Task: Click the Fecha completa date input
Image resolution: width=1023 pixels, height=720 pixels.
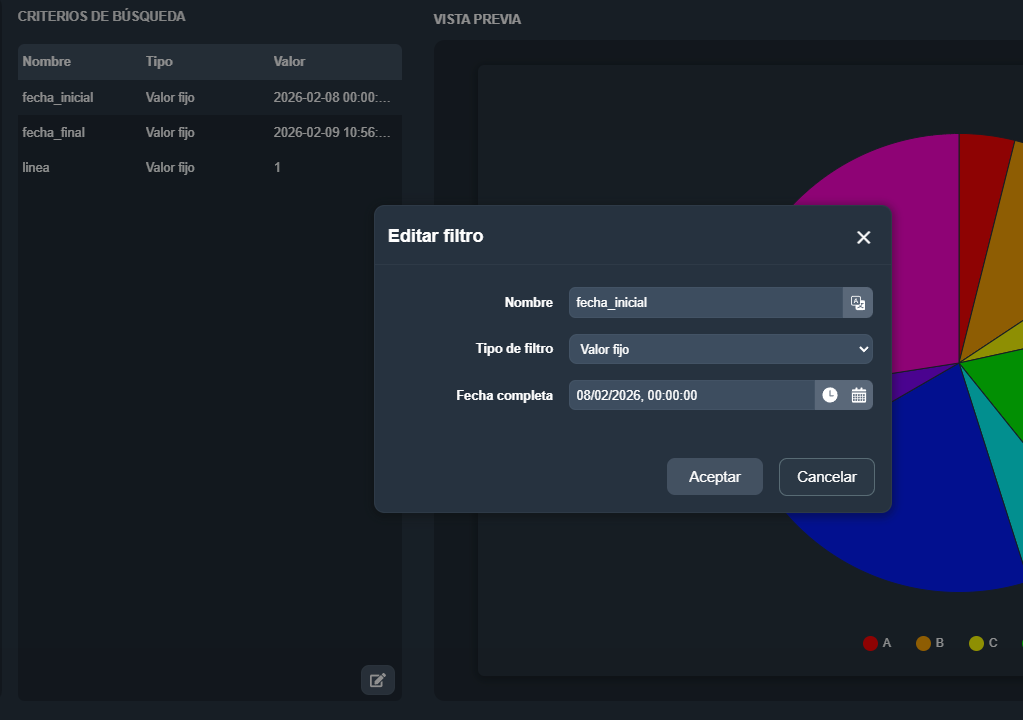Action: coord(690,395)
